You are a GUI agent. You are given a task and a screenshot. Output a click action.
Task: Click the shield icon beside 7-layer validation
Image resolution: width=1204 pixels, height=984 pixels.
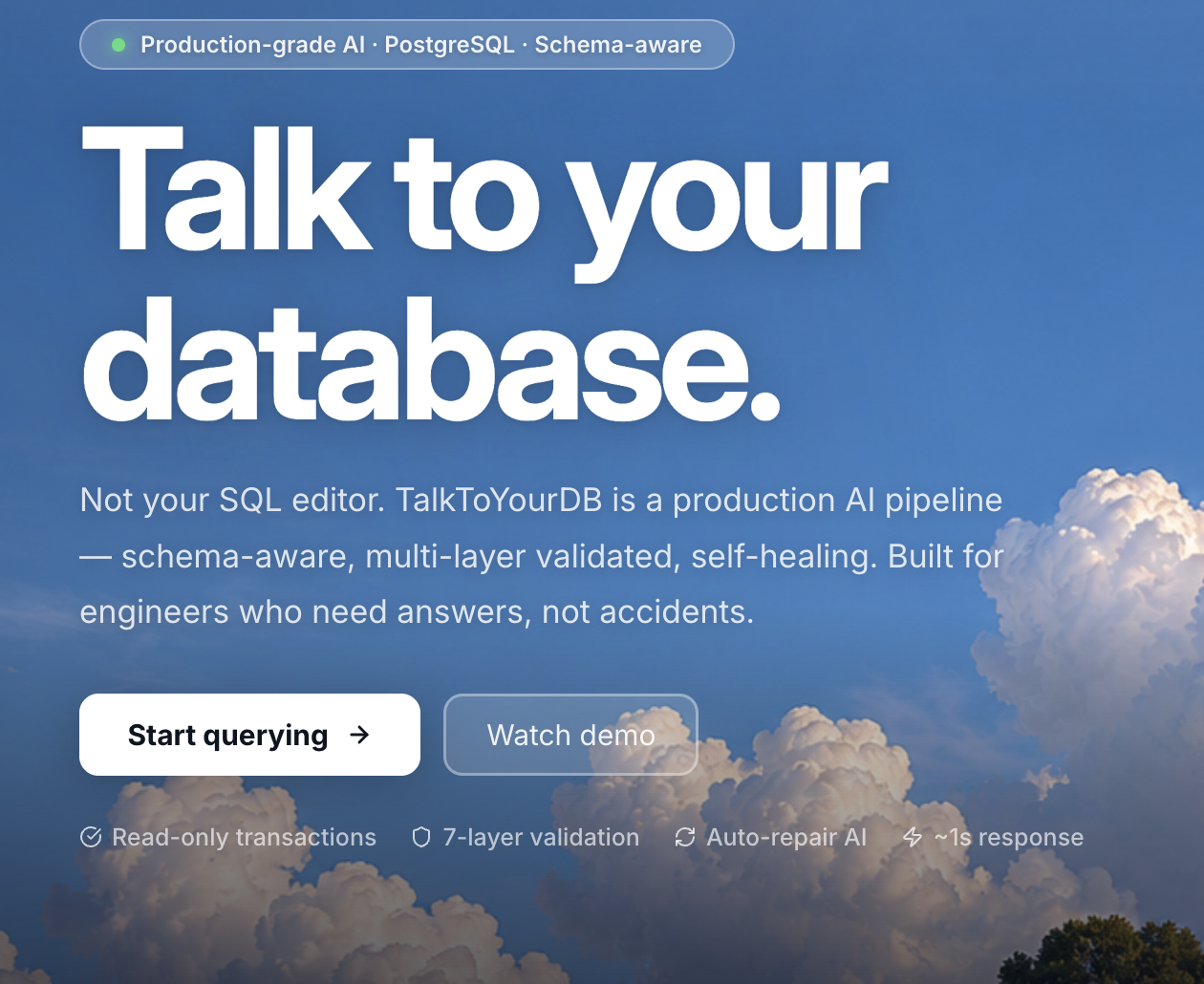click(x=421, y=838)
